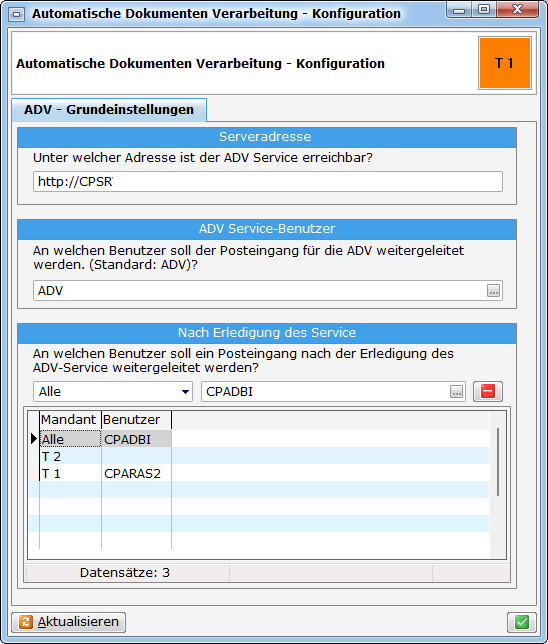
Task: Click the green checkmark confirm button
Action: pos(522,622)
